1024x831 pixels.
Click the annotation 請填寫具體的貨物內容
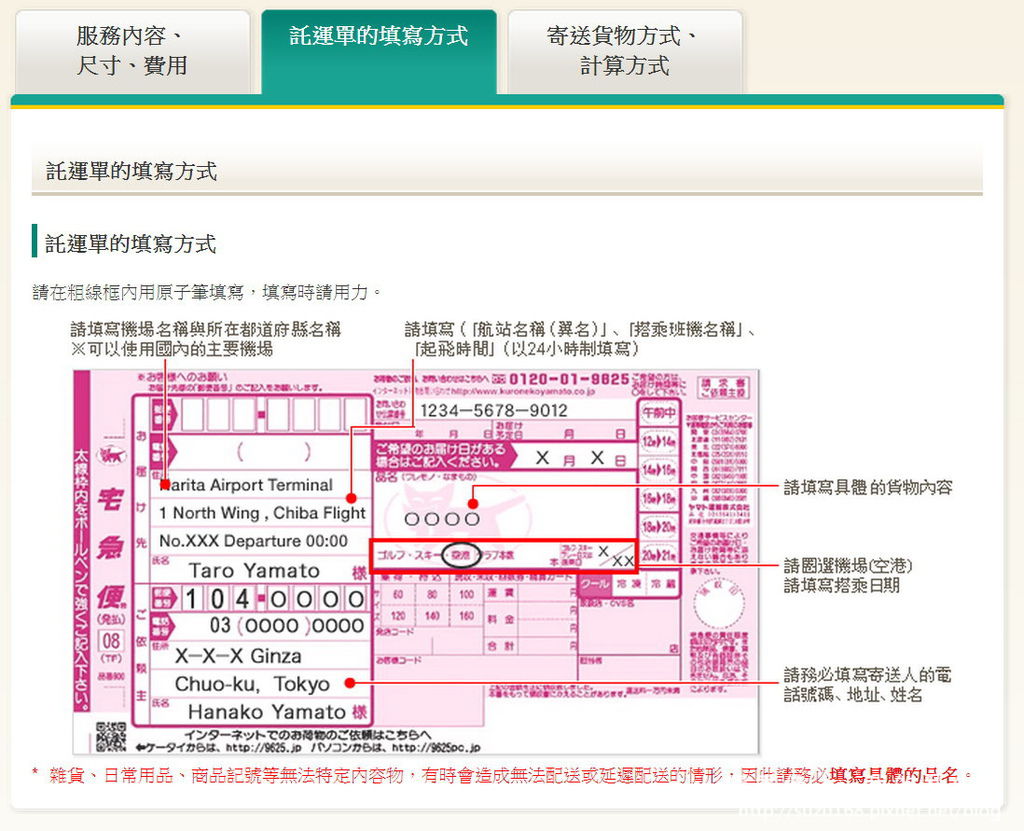(x=868, y=487)
